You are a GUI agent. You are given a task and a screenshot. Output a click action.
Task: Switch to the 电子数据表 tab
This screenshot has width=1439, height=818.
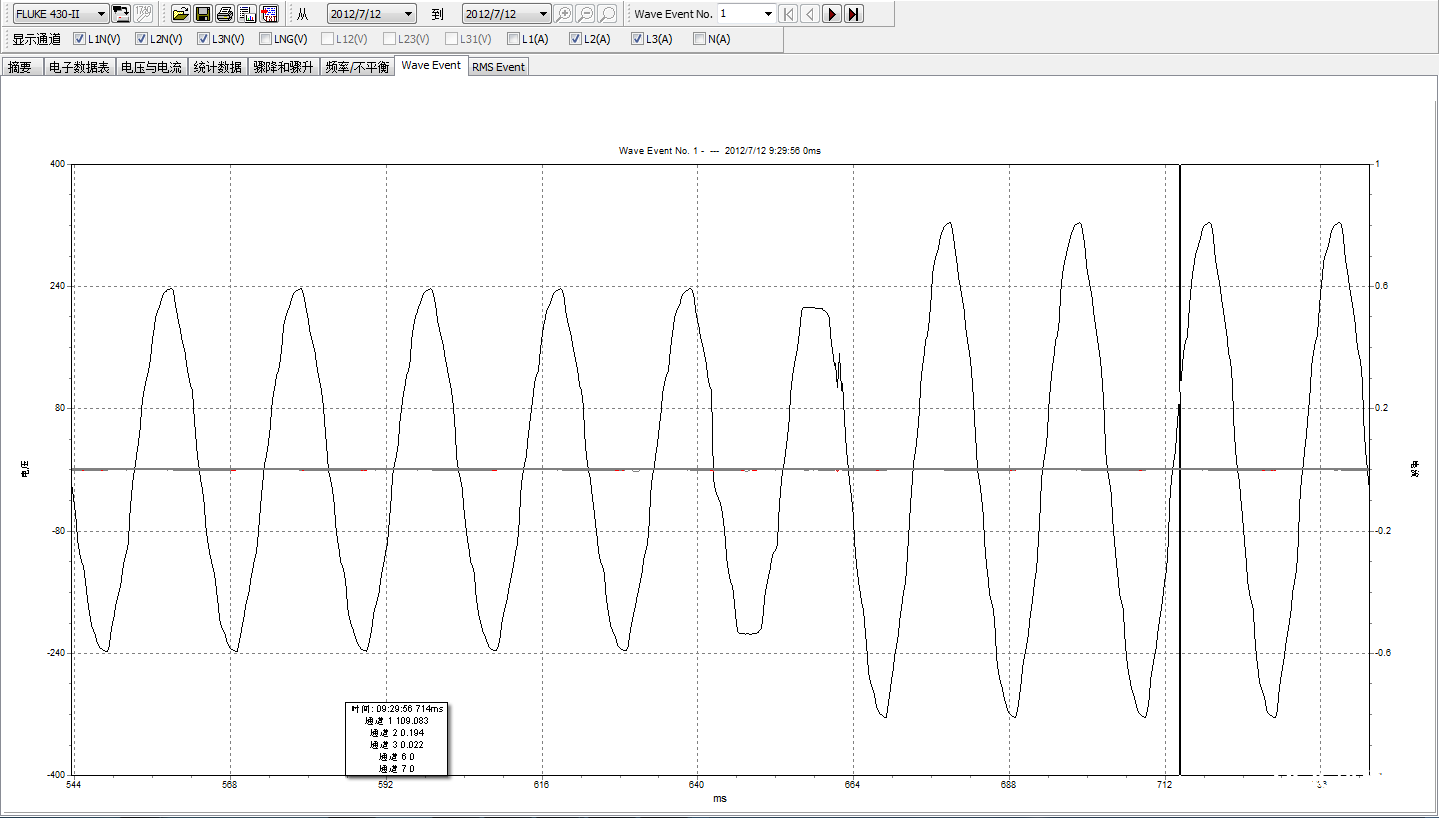click(x=79, y=67)
